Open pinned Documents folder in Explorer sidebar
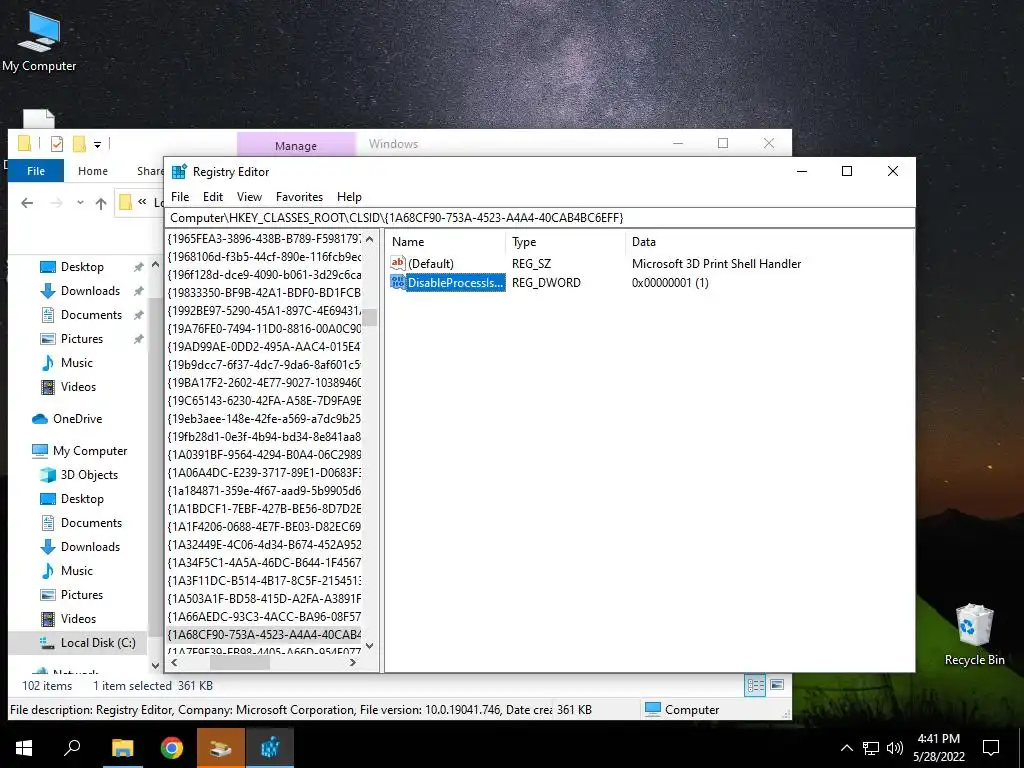The image size is (1024, 768). coord(91,315)
